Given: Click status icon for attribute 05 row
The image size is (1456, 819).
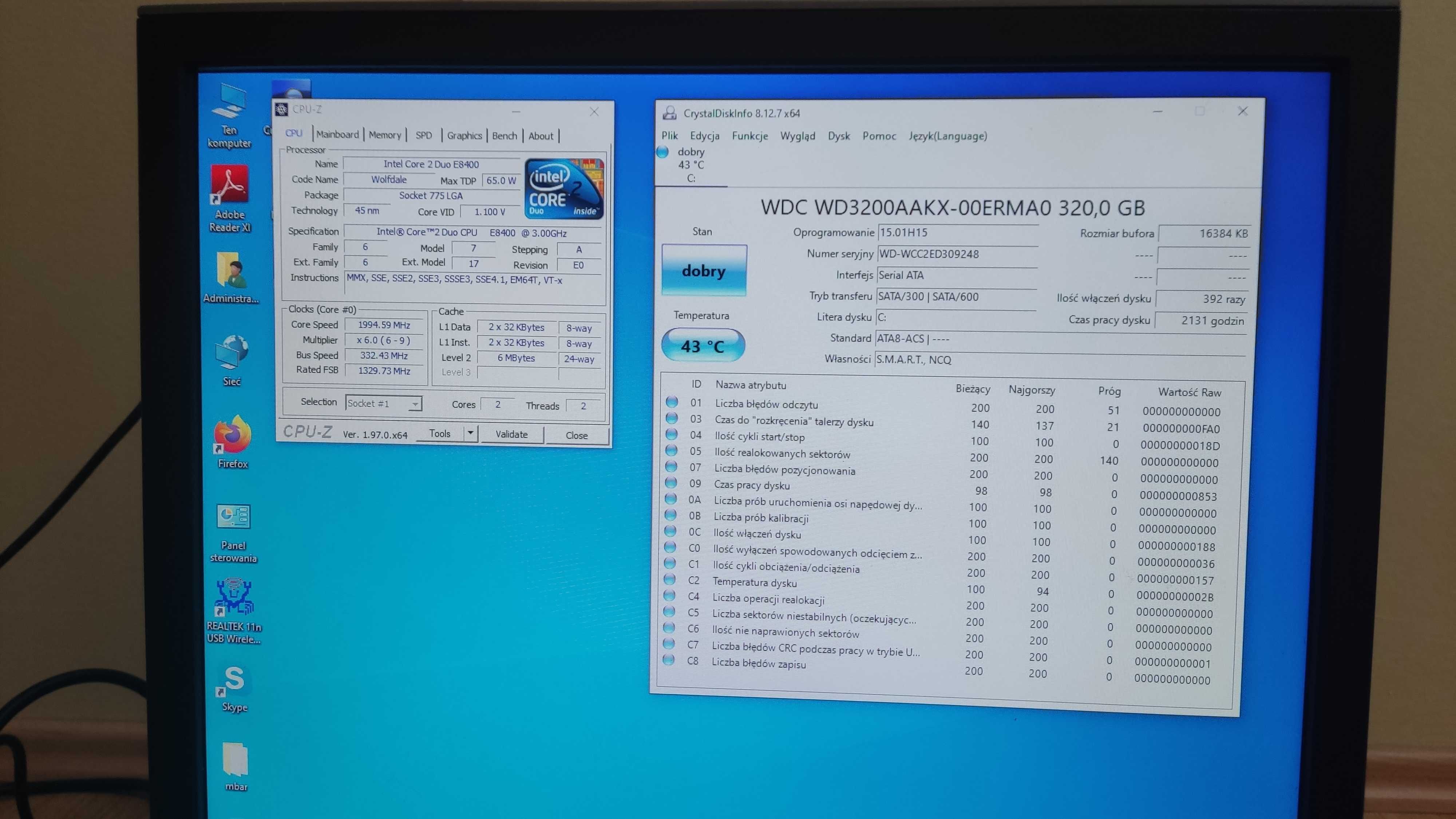Looking at the screenshot, I should click(x=671, y=451).
